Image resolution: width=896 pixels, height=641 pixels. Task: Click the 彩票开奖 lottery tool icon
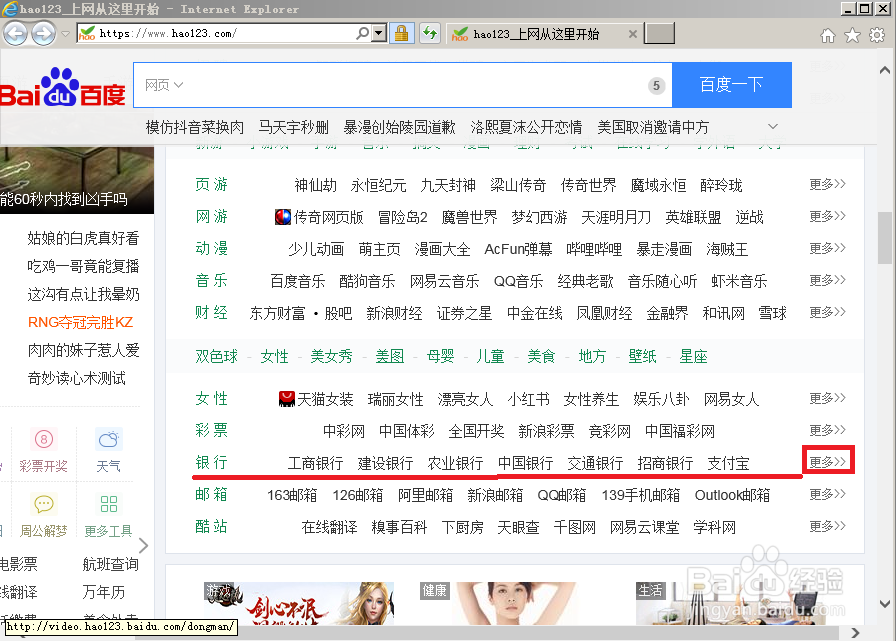pos(43,439)
